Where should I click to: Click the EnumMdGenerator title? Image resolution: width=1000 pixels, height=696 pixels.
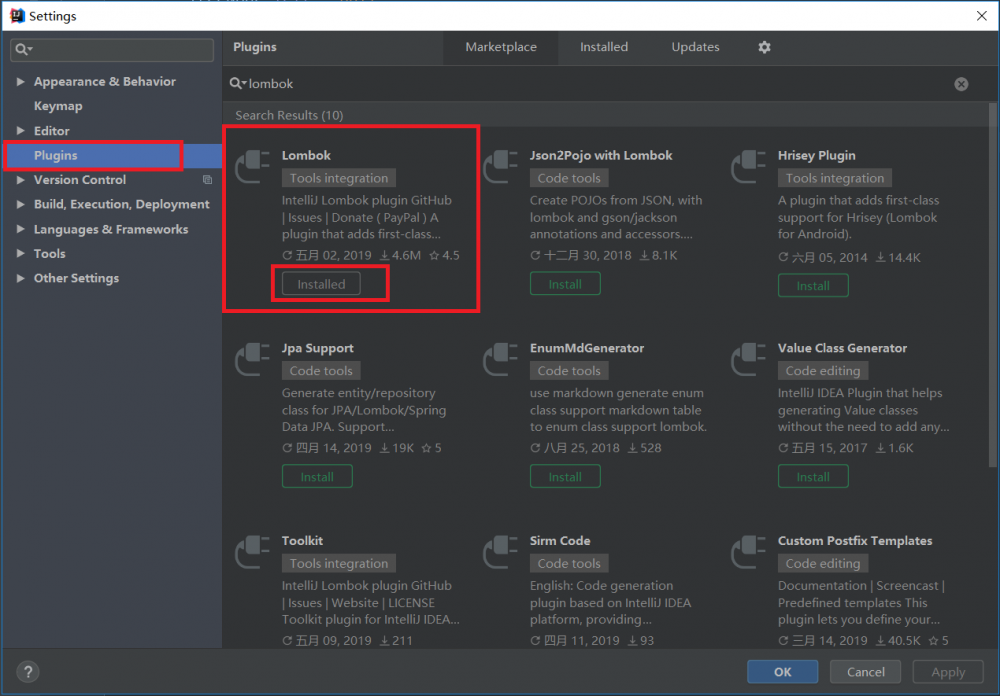coord(587,348)
